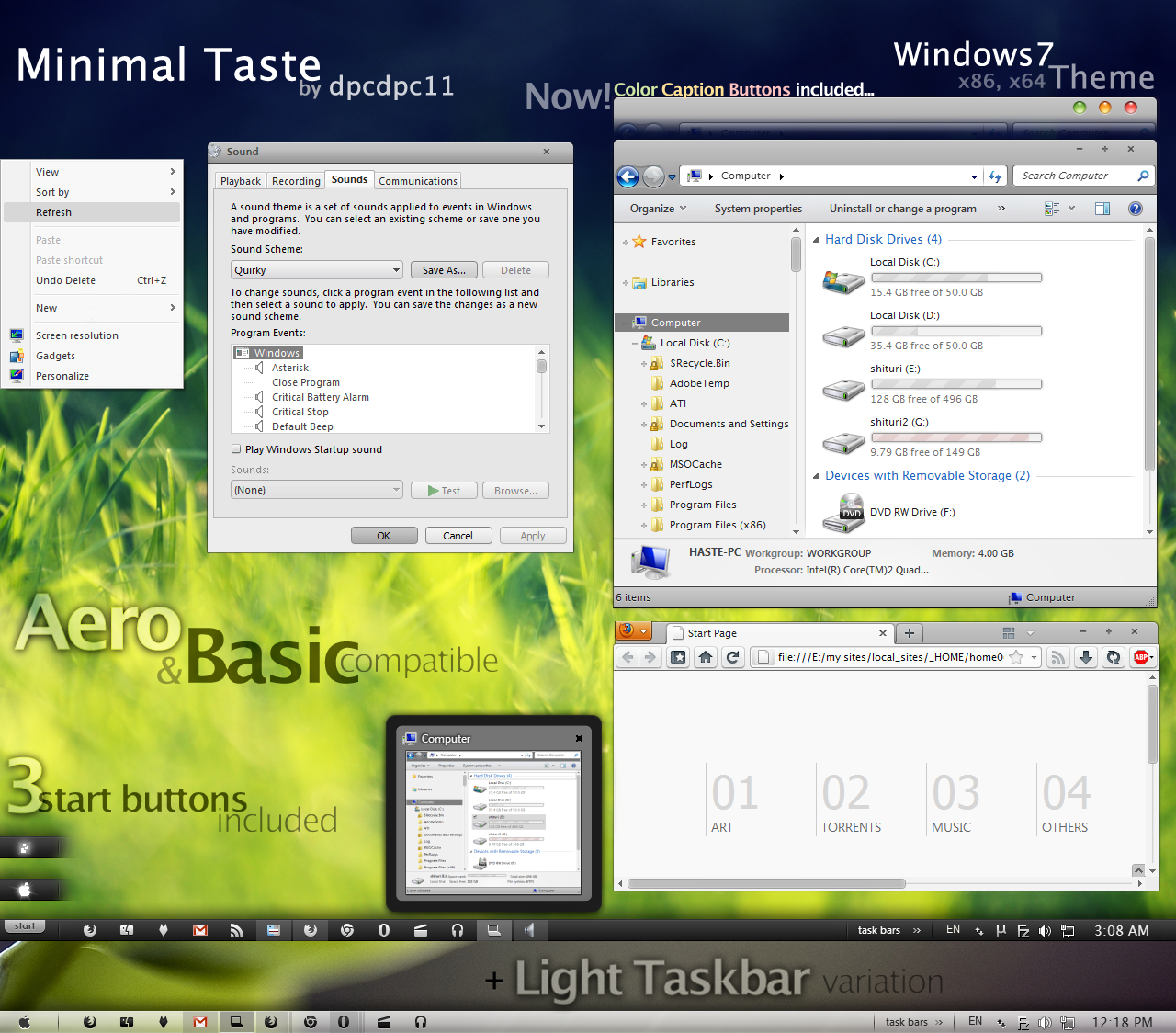Click the orange caption button on the top window
Screen dimensions: 1176x1033
coord(1105,108)
